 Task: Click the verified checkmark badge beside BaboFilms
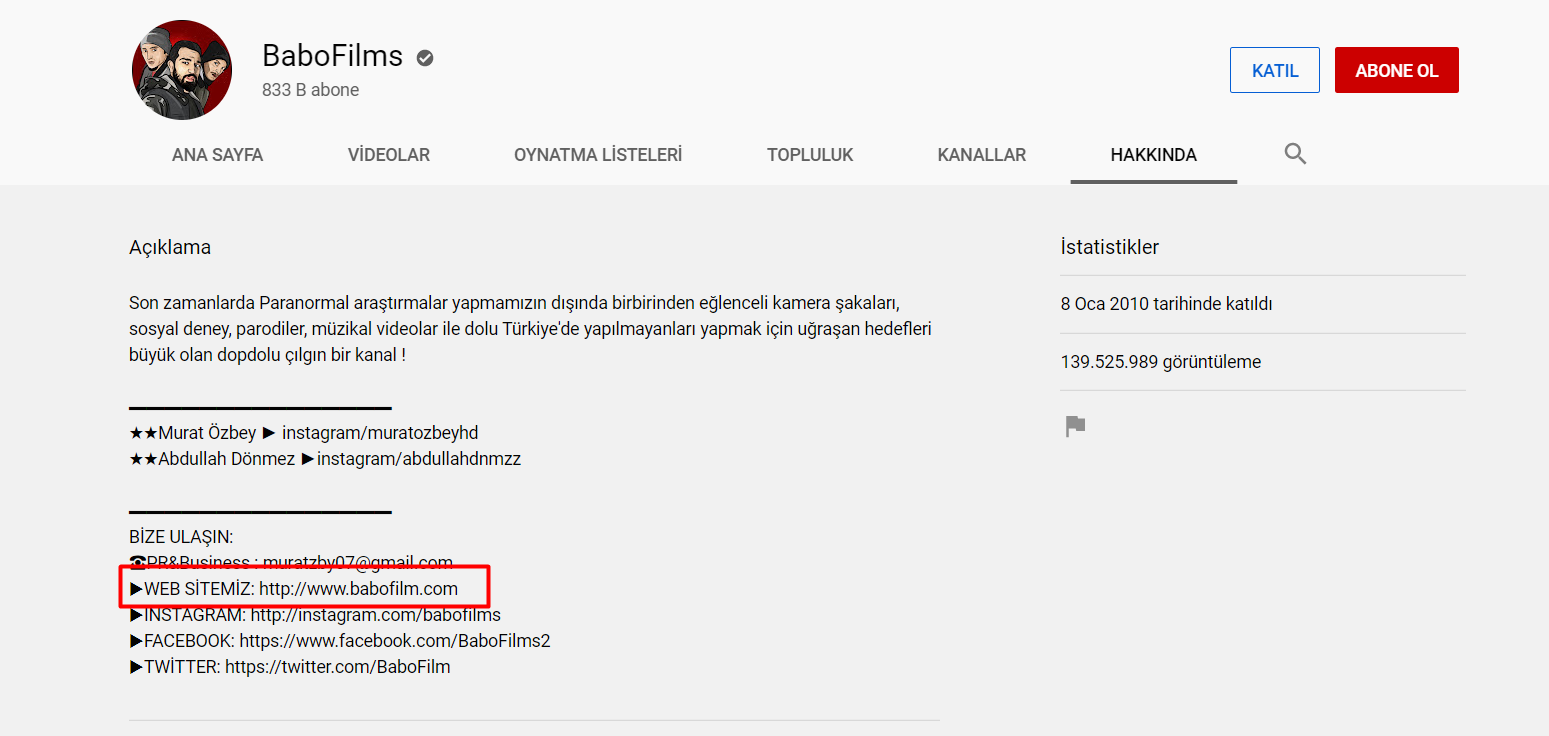pyautogui.click(x=425, y=58)
